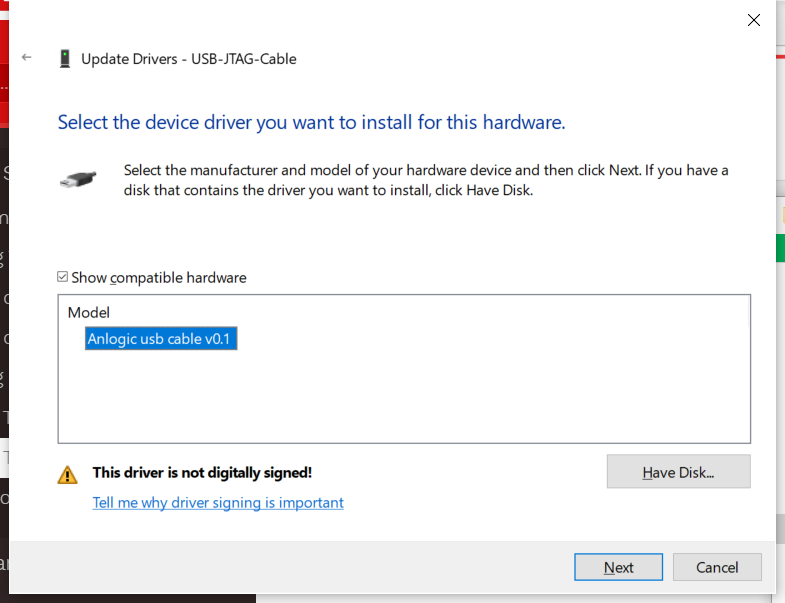This screenshot has height=603, width=785.
Task: Click the back arrow in Update Drivers wizard
Action: click(x=27, y=58)
